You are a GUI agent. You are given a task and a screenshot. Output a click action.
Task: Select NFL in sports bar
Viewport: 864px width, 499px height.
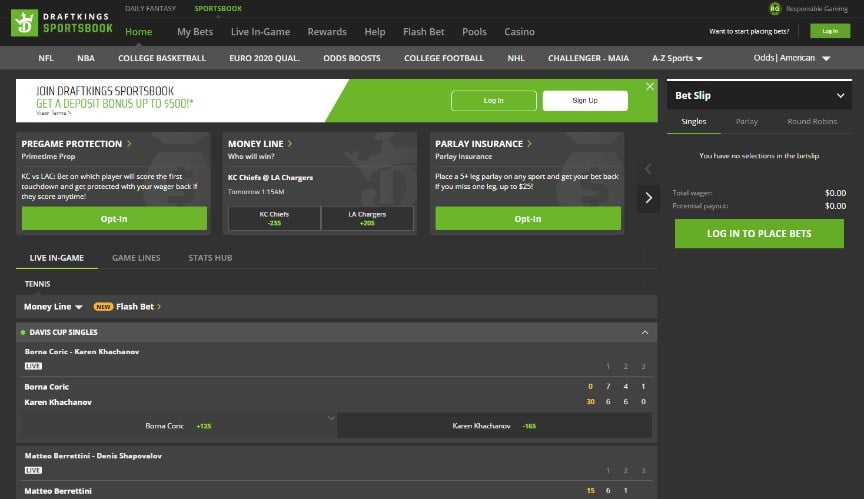pos(46,58)
